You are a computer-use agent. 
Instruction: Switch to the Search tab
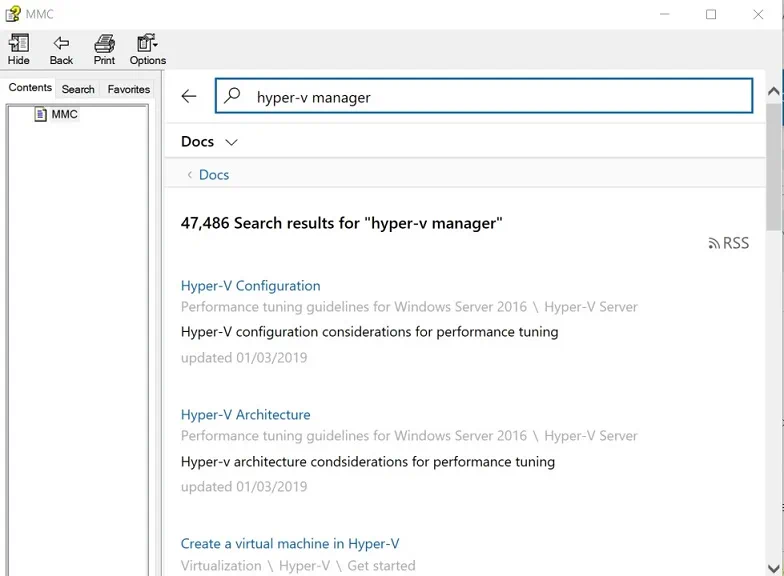coord(78,89)
